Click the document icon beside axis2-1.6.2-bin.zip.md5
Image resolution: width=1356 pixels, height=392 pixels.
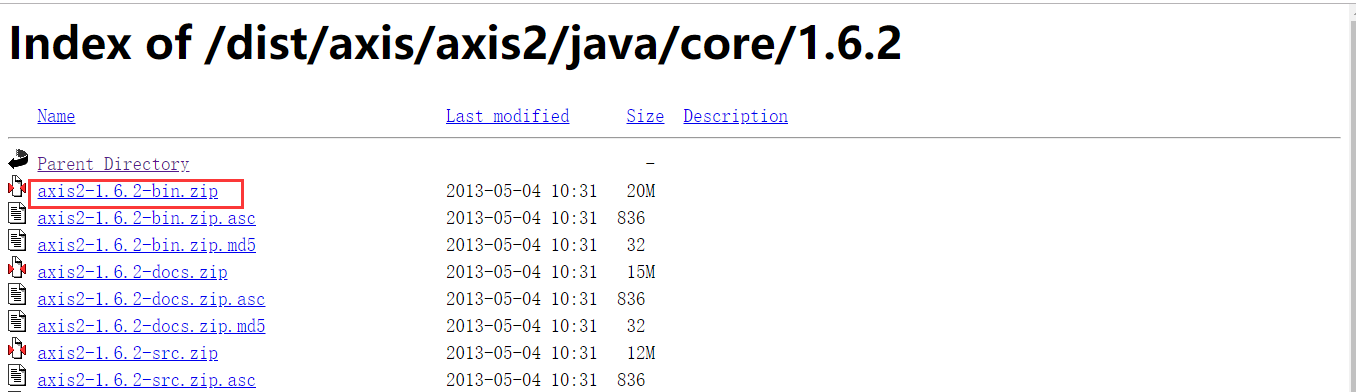(x=17, y=240)
